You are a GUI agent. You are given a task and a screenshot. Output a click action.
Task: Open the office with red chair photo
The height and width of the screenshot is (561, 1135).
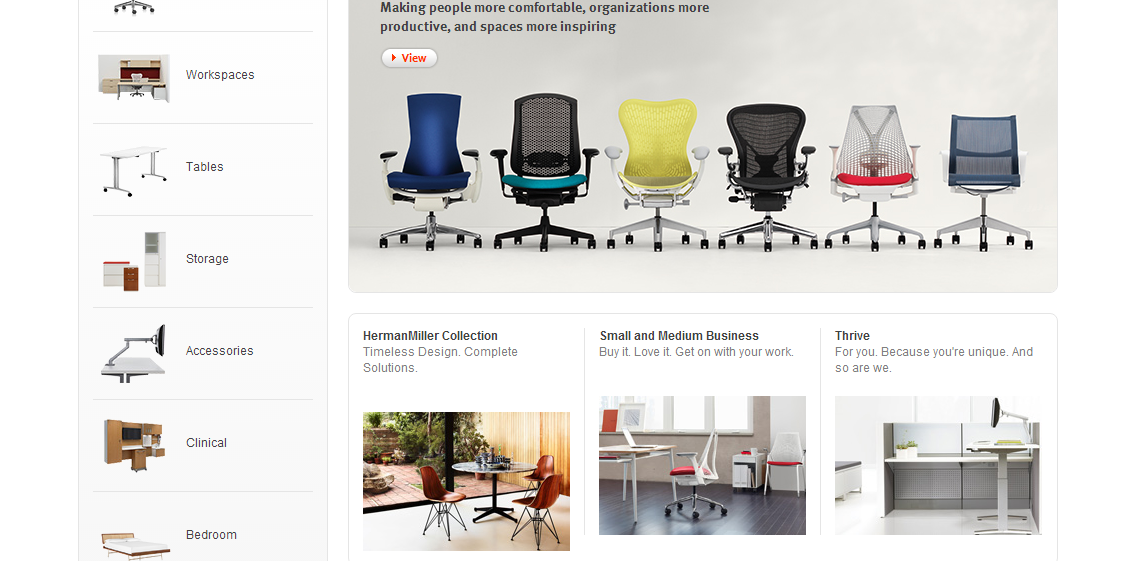coord(702,465)
